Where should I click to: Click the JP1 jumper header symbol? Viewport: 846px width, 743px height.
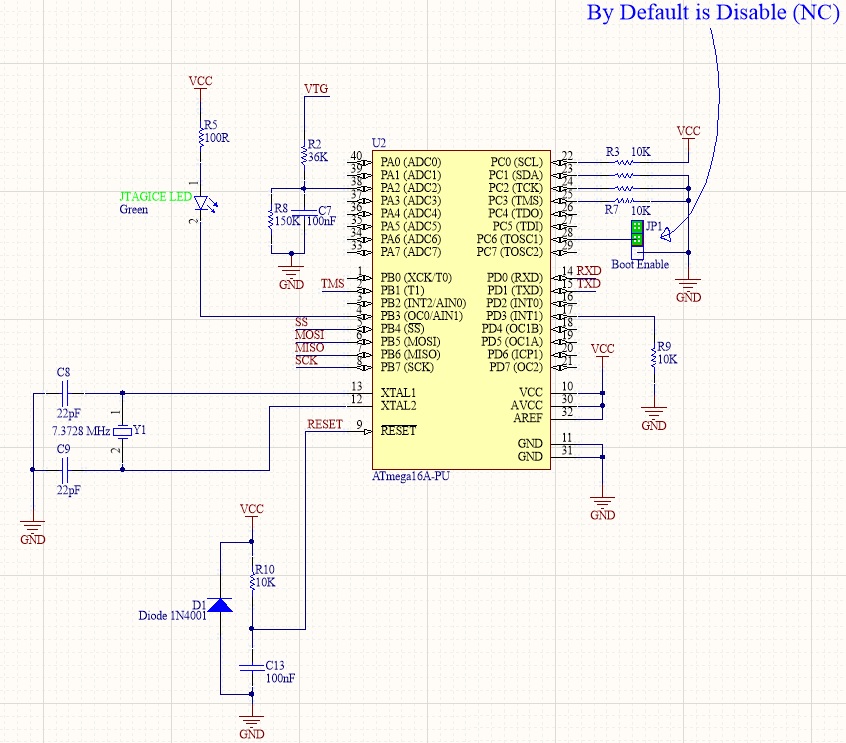tap(637, 239)
